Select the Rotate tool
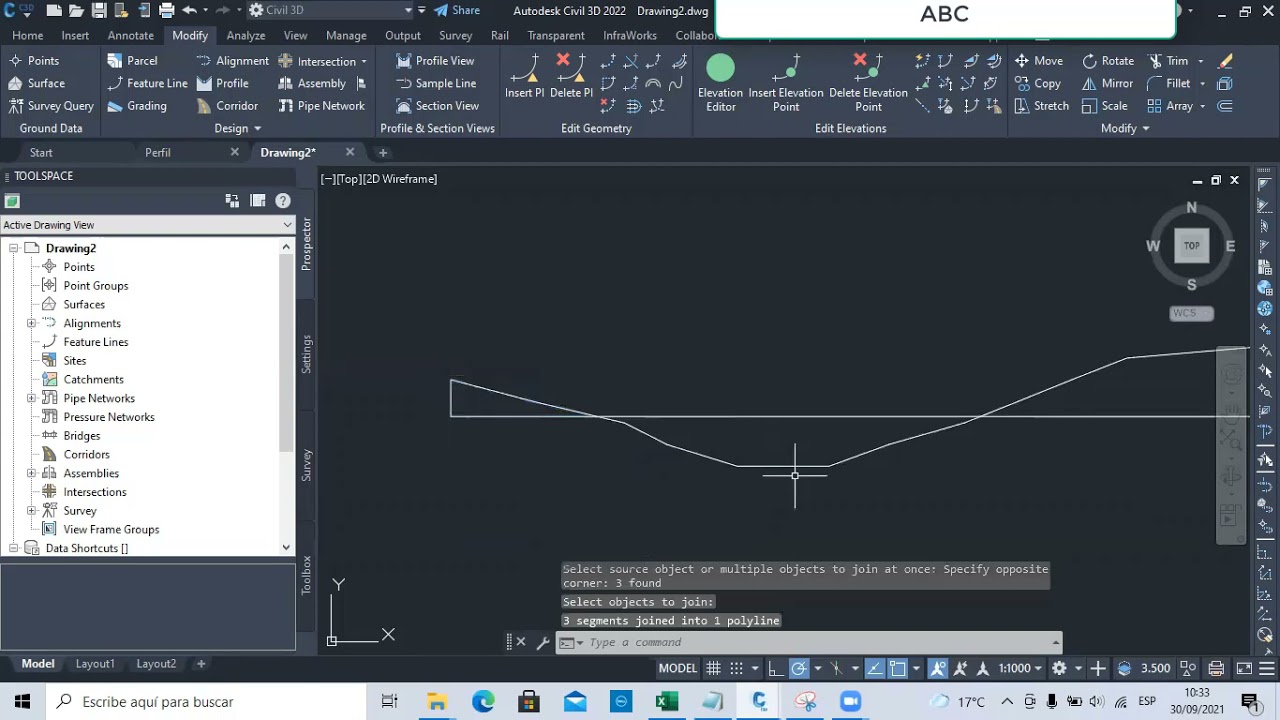Screen dimensions: 1280x720 [1108, 61]
